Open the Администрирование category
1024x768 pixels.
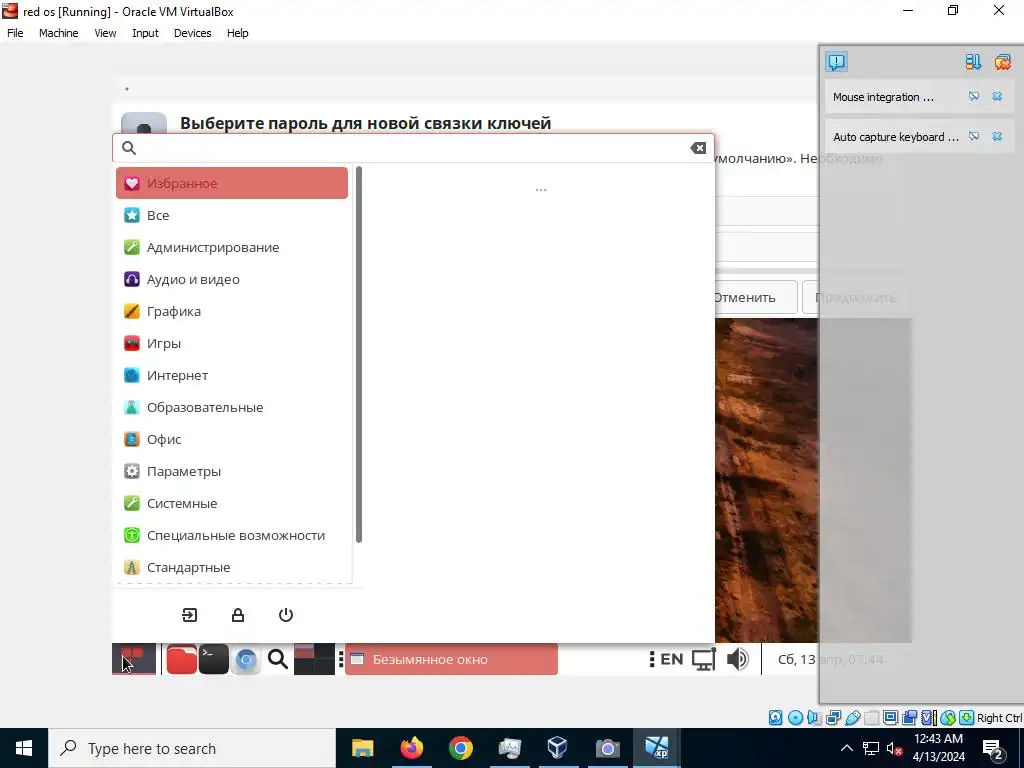click(x=232, y=248)
